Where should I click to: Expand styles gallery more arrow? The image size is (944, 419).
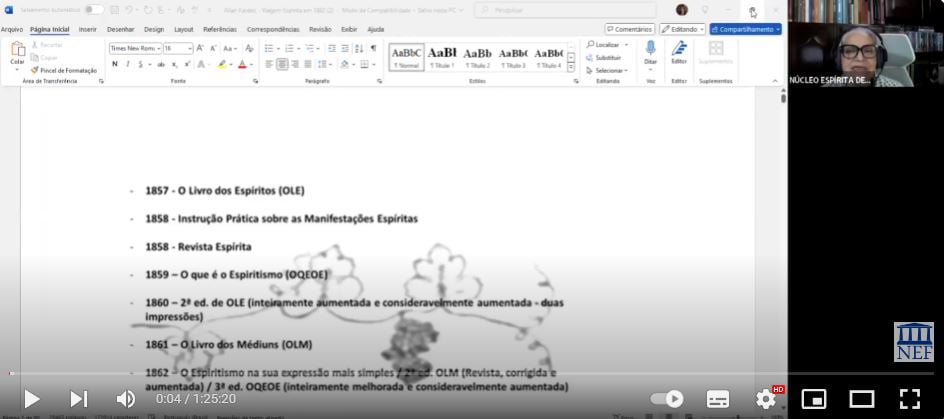(x=571, y=68)
